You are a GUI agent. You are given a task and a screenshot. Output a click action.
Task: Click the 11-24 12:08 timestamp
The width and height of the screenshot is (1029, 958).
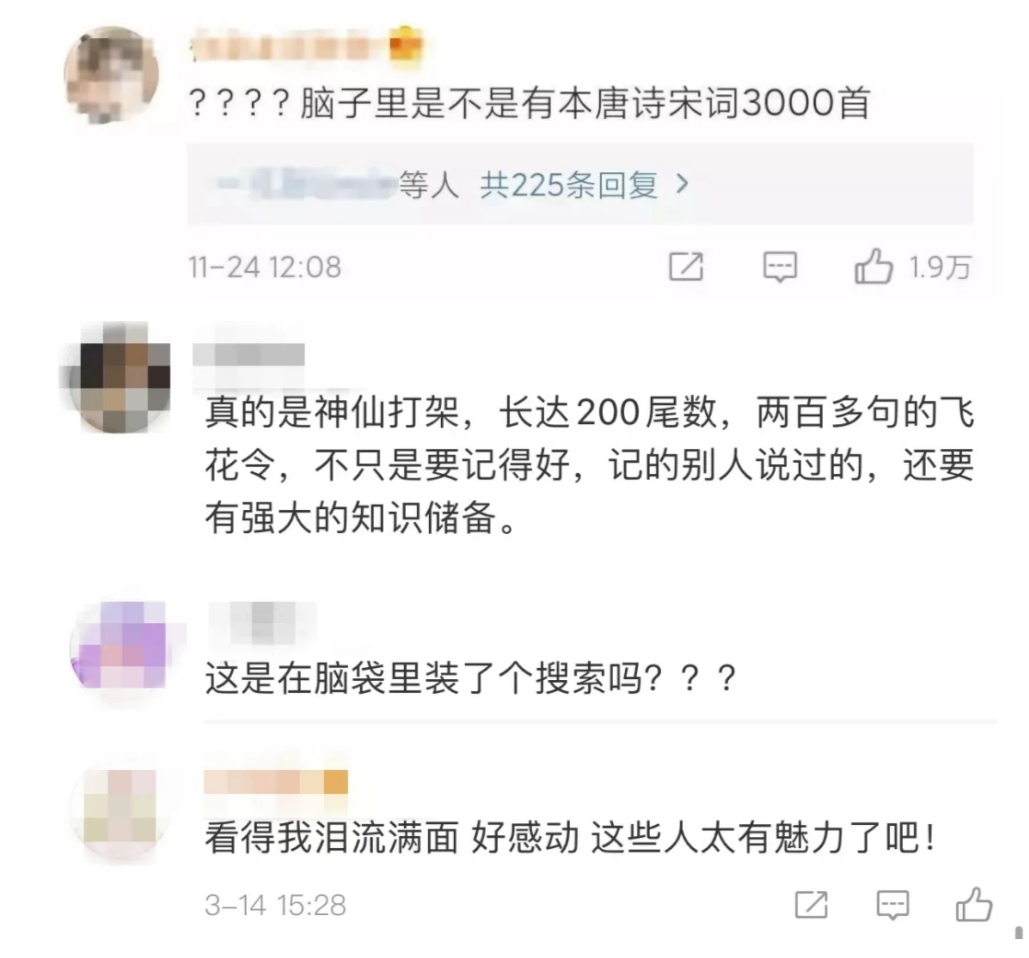pyautogui.click(x=265, y=267)
